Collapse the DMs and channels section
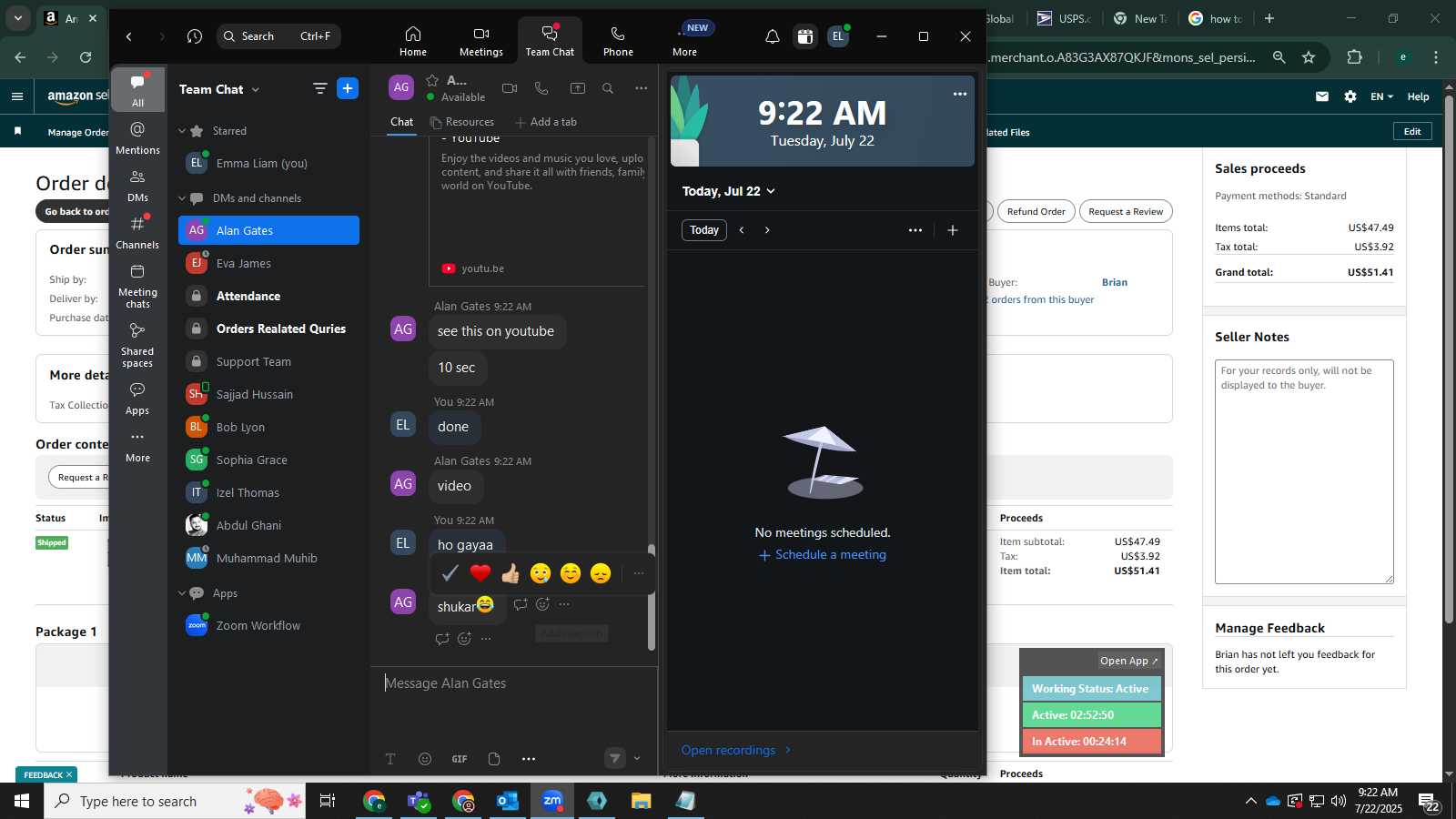1456x819 pixels. pyautogui.click(x=182, y=198)
